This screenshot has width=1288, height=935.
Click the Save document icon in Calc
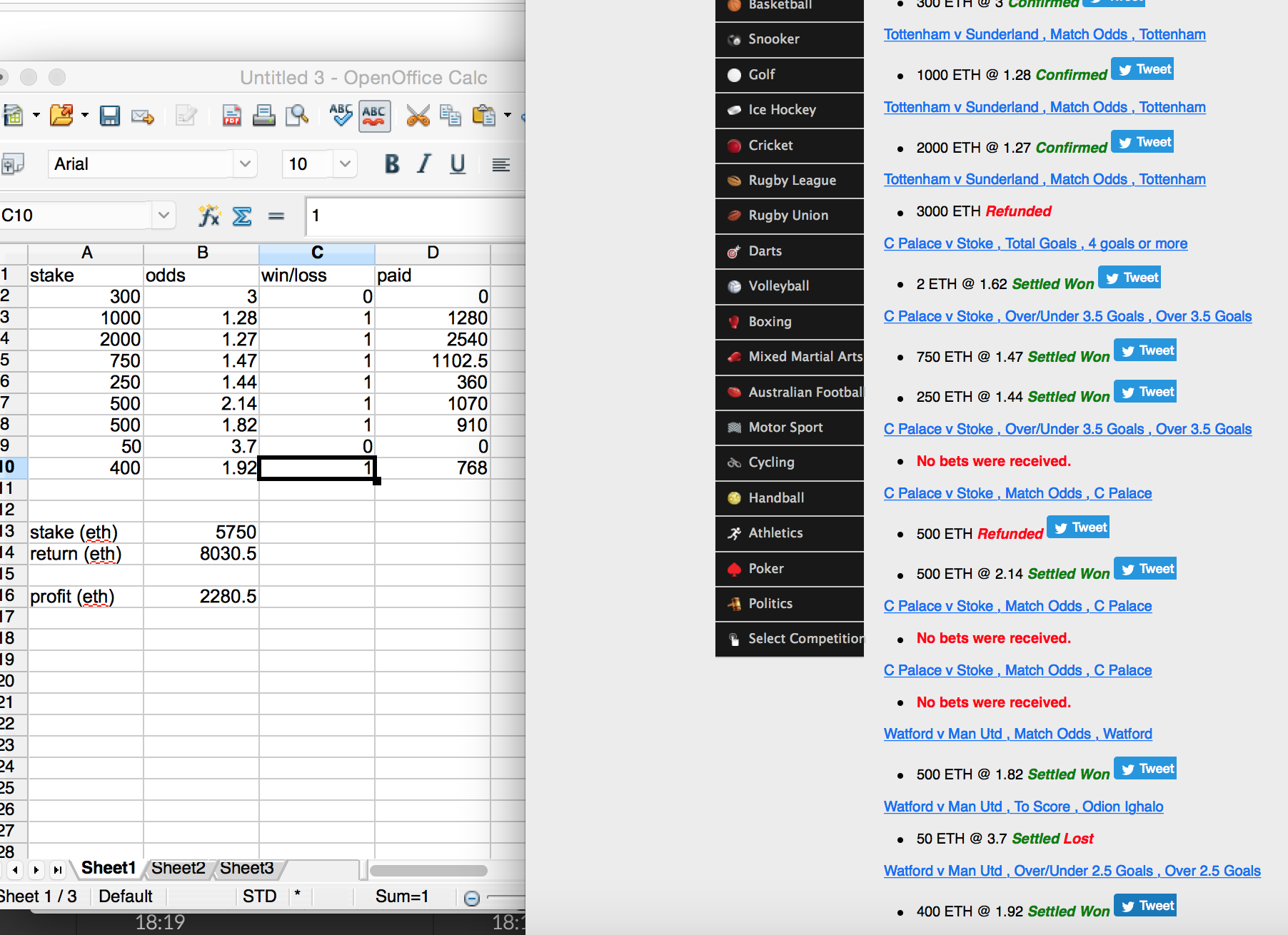[x=109, y=116]
